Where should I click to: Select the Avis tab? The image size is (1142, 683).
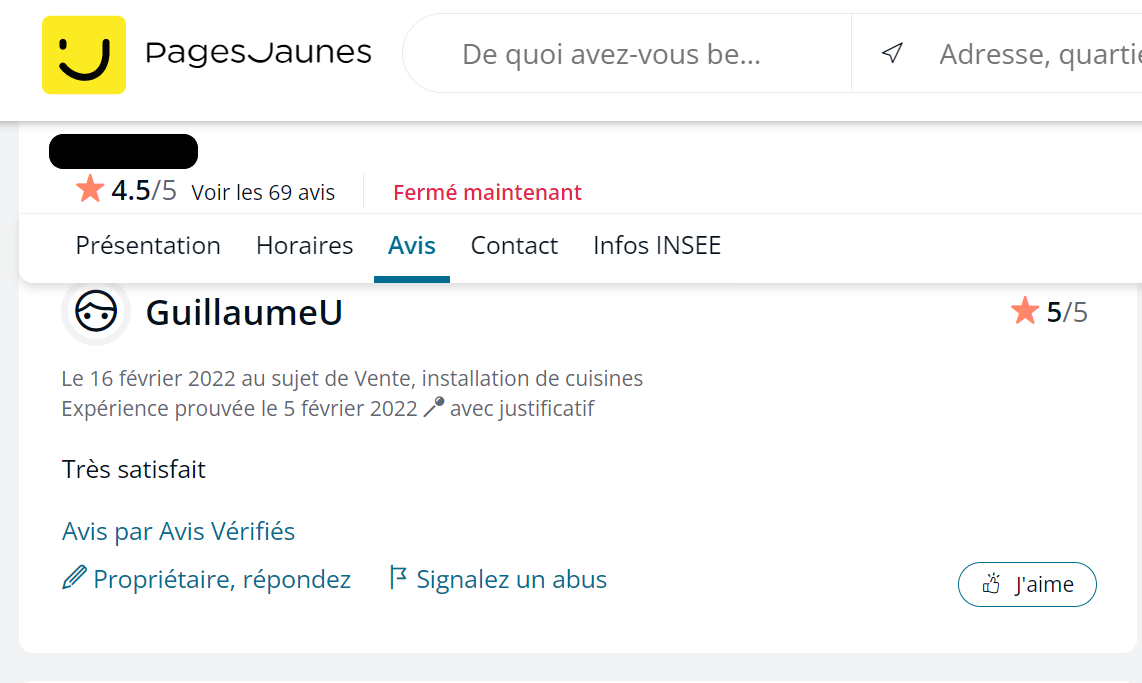(412, 245)
